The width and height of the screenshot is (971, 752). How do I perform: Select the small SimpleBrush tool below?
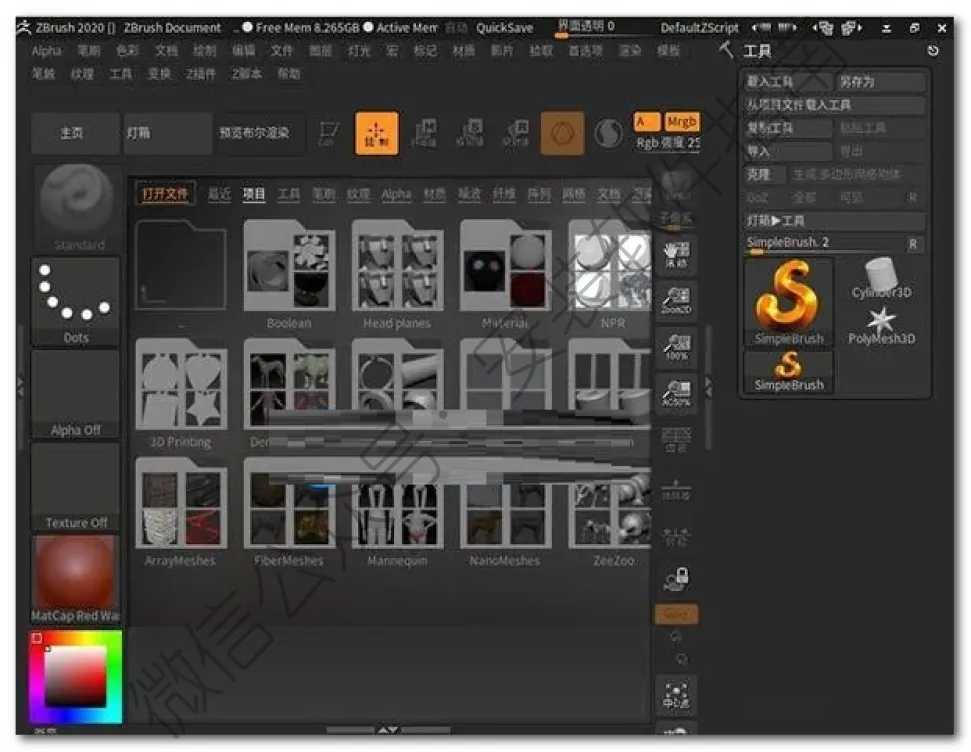click(789, 371)
